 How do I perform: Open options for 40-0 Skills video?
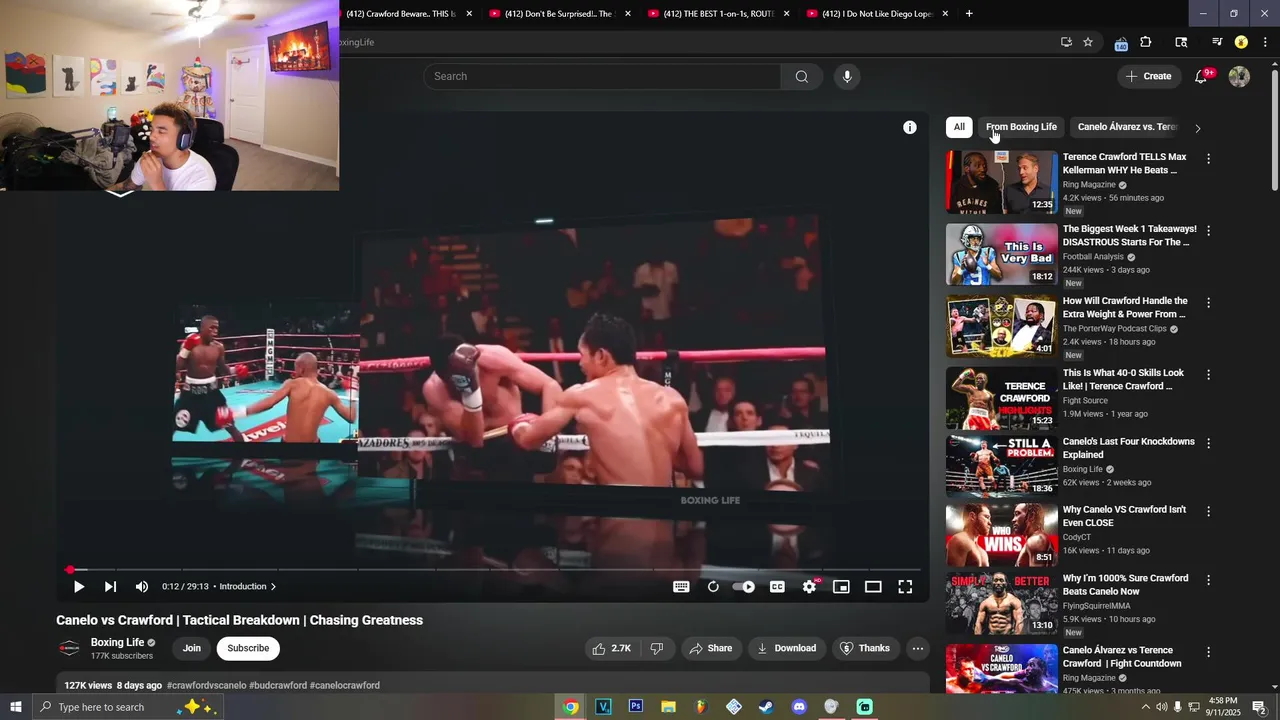tap(1208, 375)
